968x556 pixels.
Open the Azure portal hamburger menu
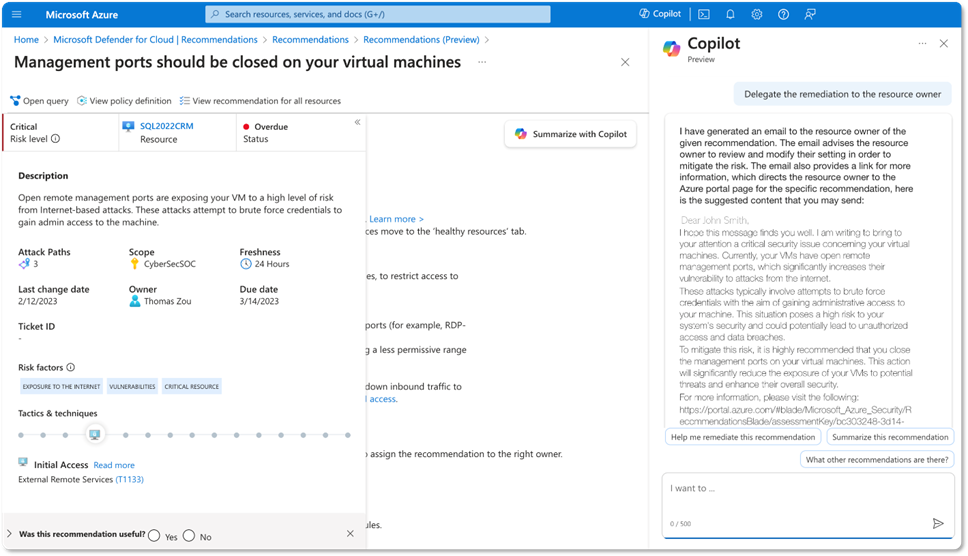[17, 14]
